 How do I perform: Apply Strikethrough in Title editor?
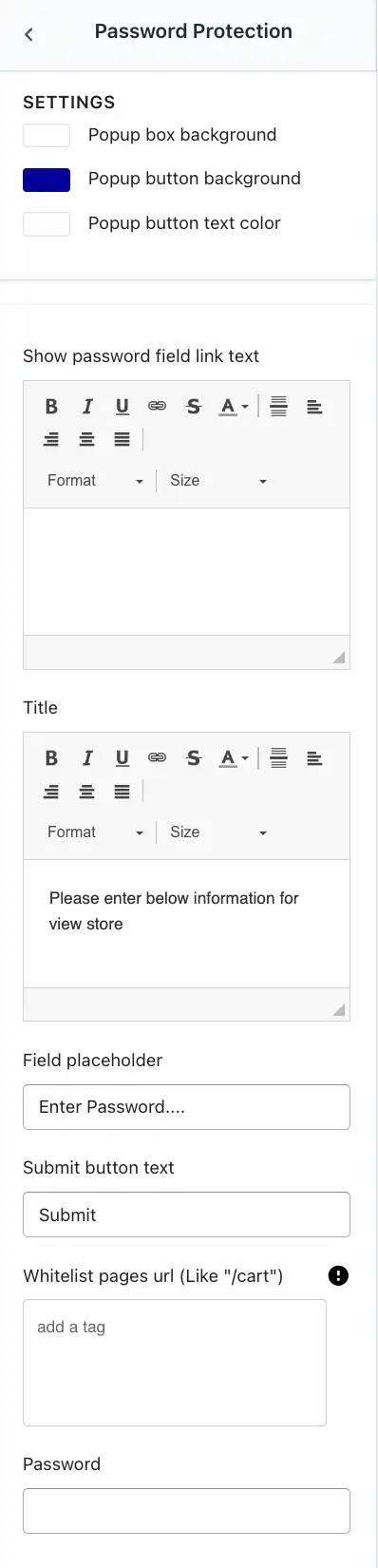[194, 757]
